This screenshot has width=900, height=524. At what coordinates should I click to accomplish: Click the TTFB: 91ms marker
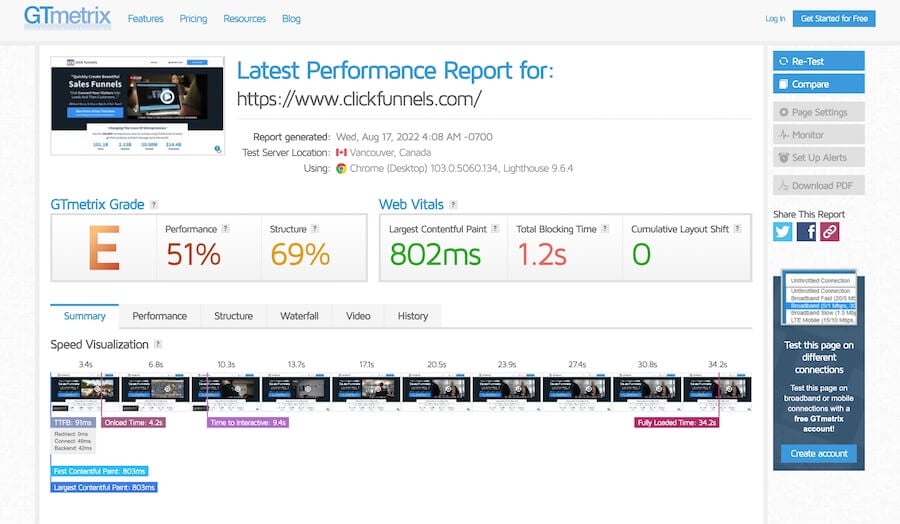pyautogui.click(x=73, y=422)
